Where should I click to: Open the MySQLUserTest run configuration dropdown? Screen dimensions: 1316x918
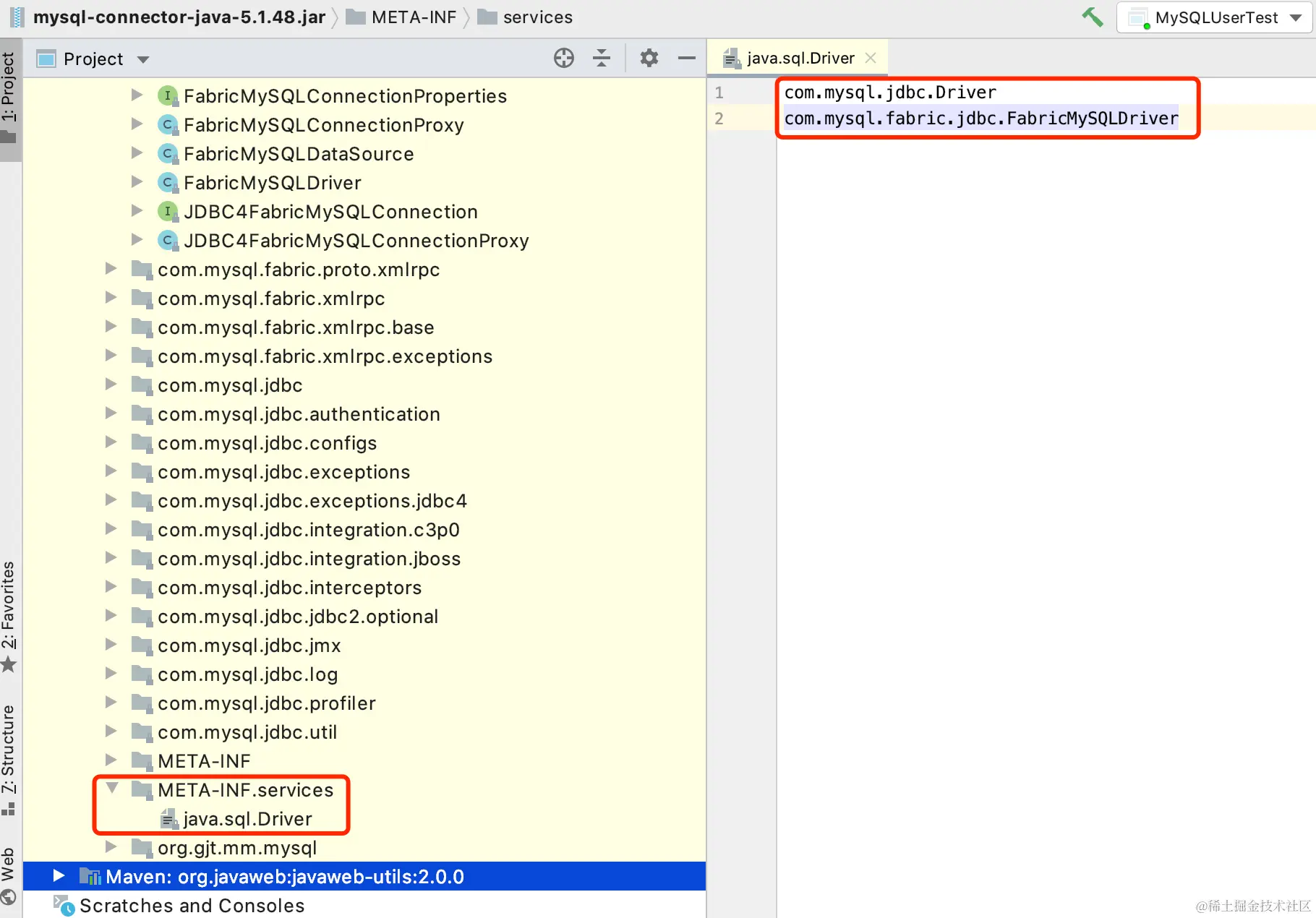click(x=1214, y=17)
